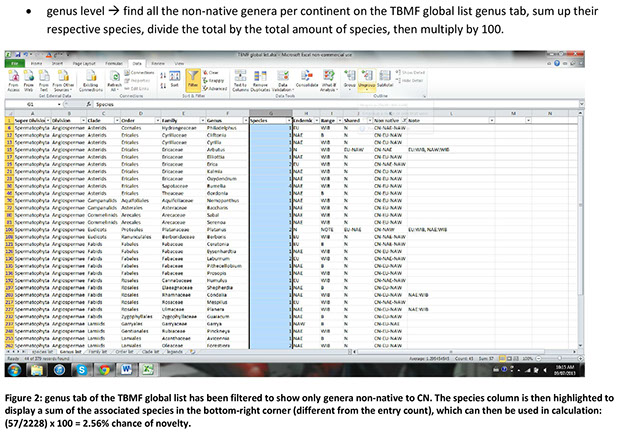Viewport: 618px width, 434px height.
Task: Open the green File tab
Action: (15, 63)
